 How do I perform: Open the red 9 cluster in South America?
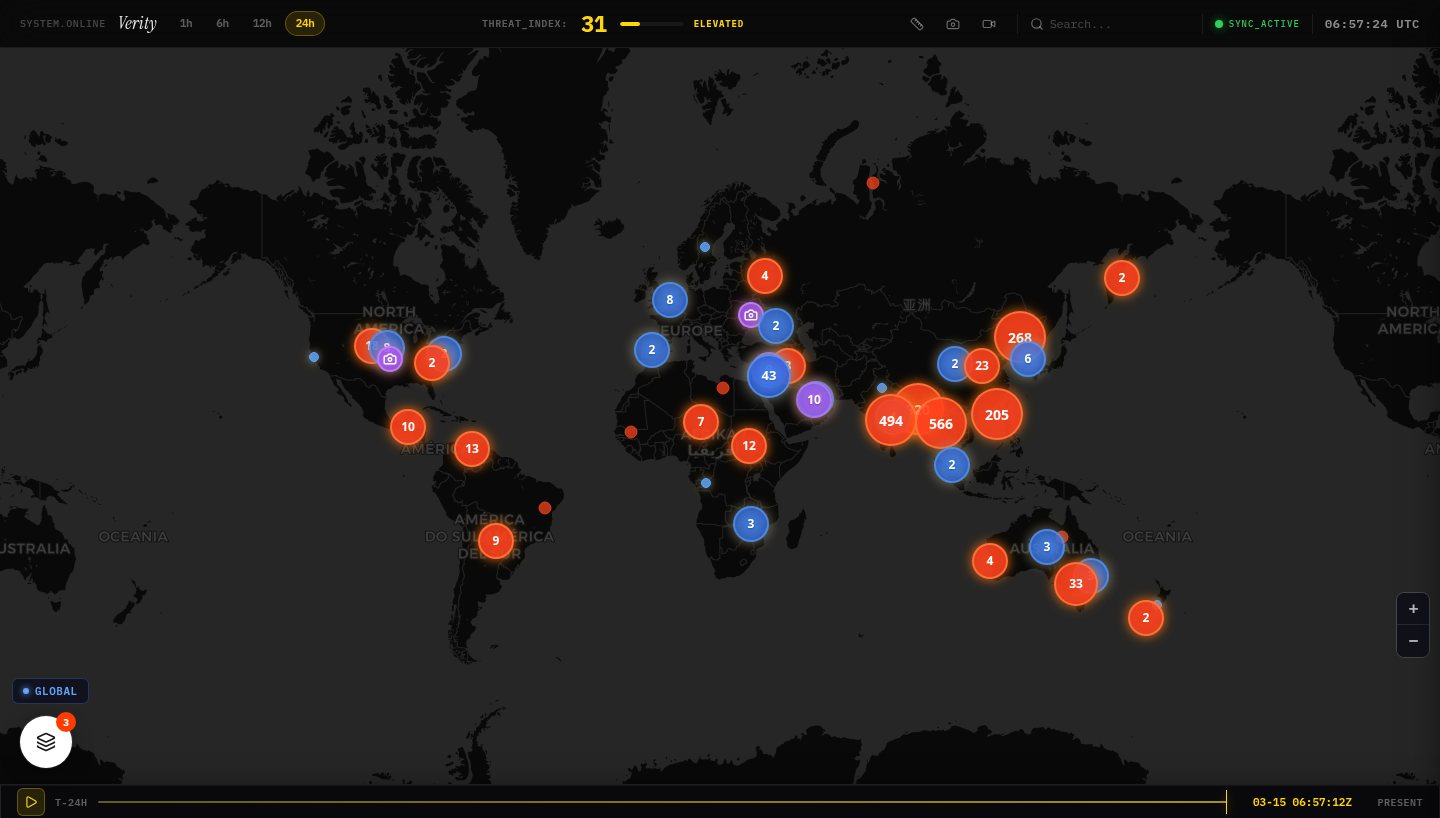coord(496,541)
